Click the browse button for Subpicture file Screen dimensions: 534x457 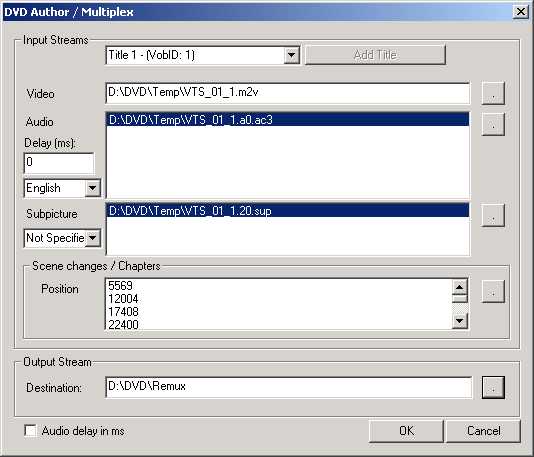[x=493, y=215]
